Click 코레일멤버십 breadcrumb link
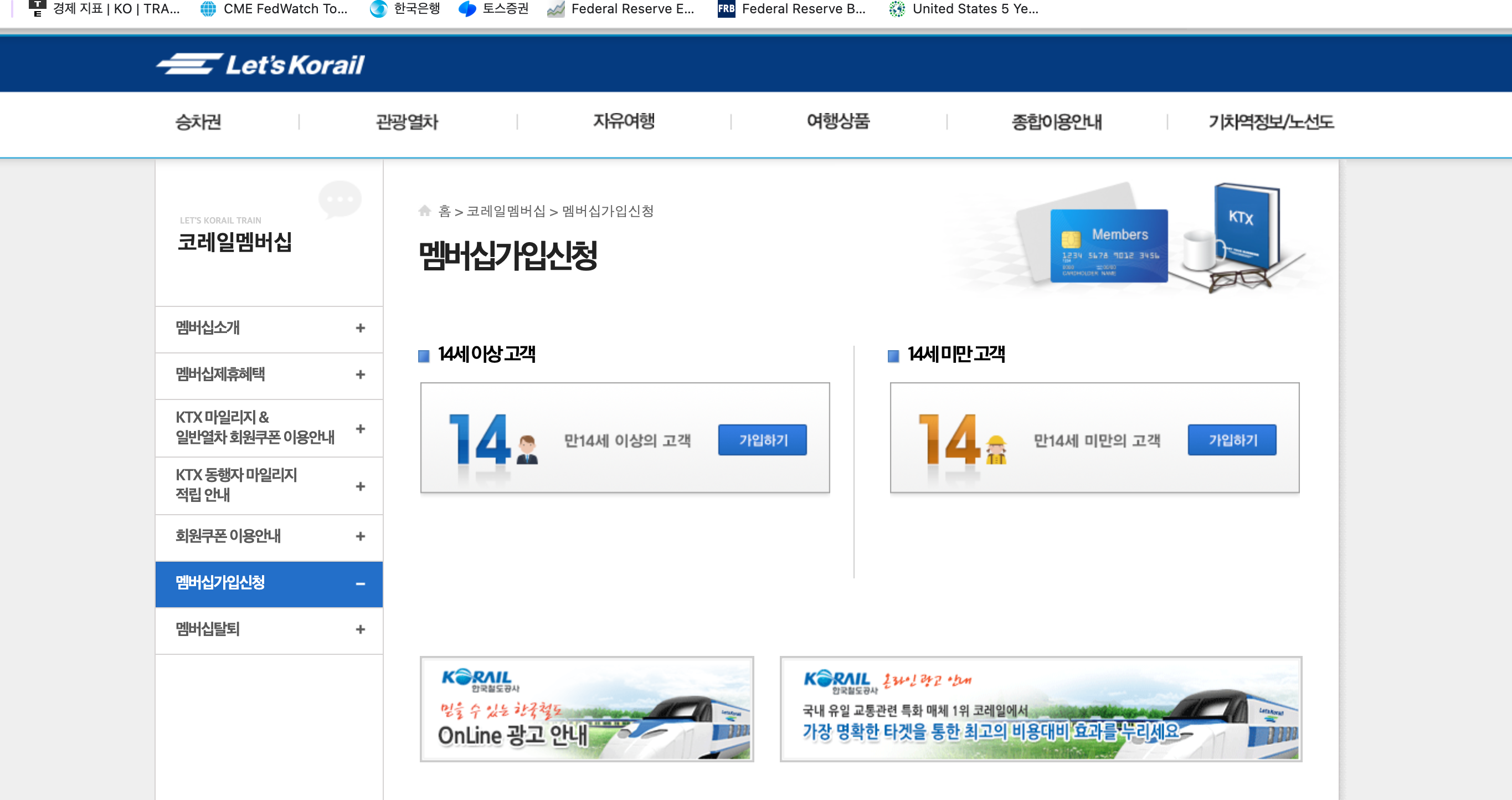 pos(505,211)
